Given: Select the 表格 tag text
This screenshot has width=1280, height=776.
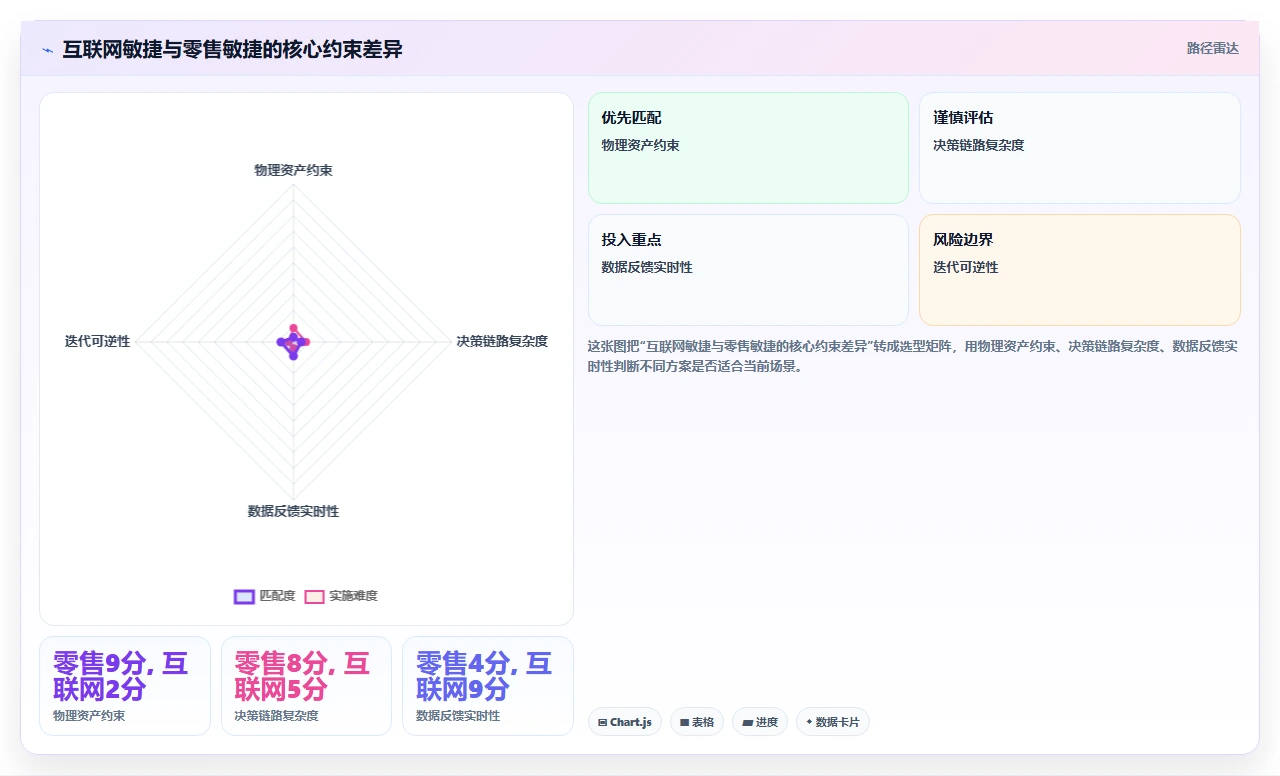Looking at the screenshot, I should click(703, 722).
